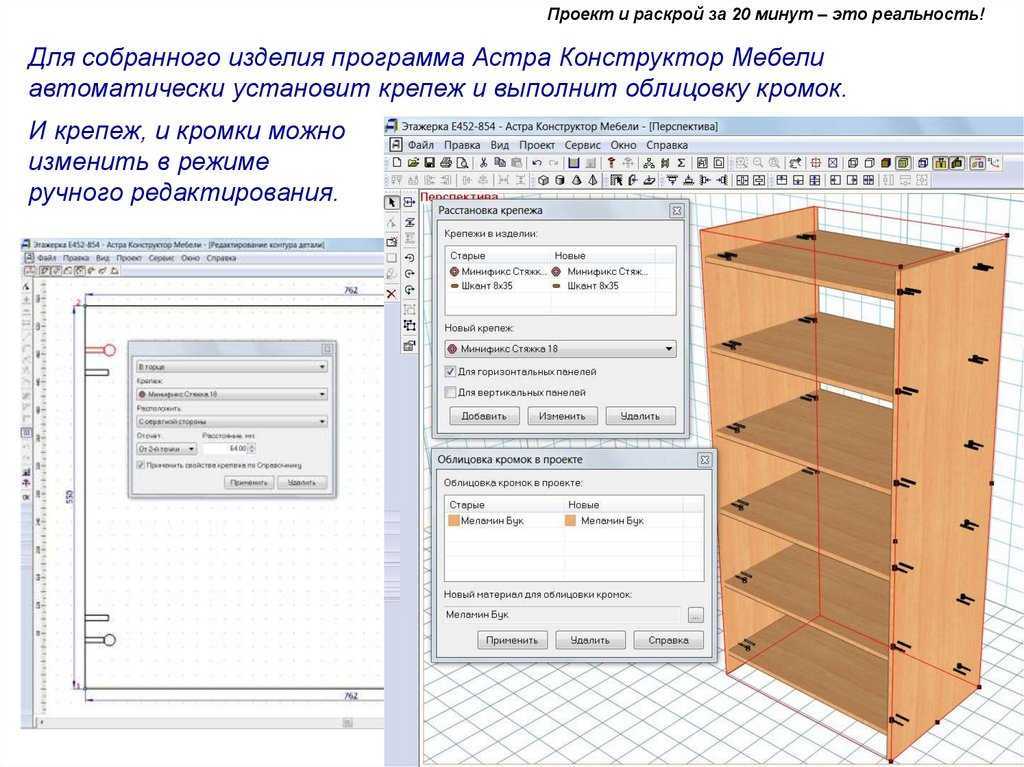Viewport: 1024px width, 767px height.
Task: Open Файл menu in contour editing window
Action: (46, 258)
